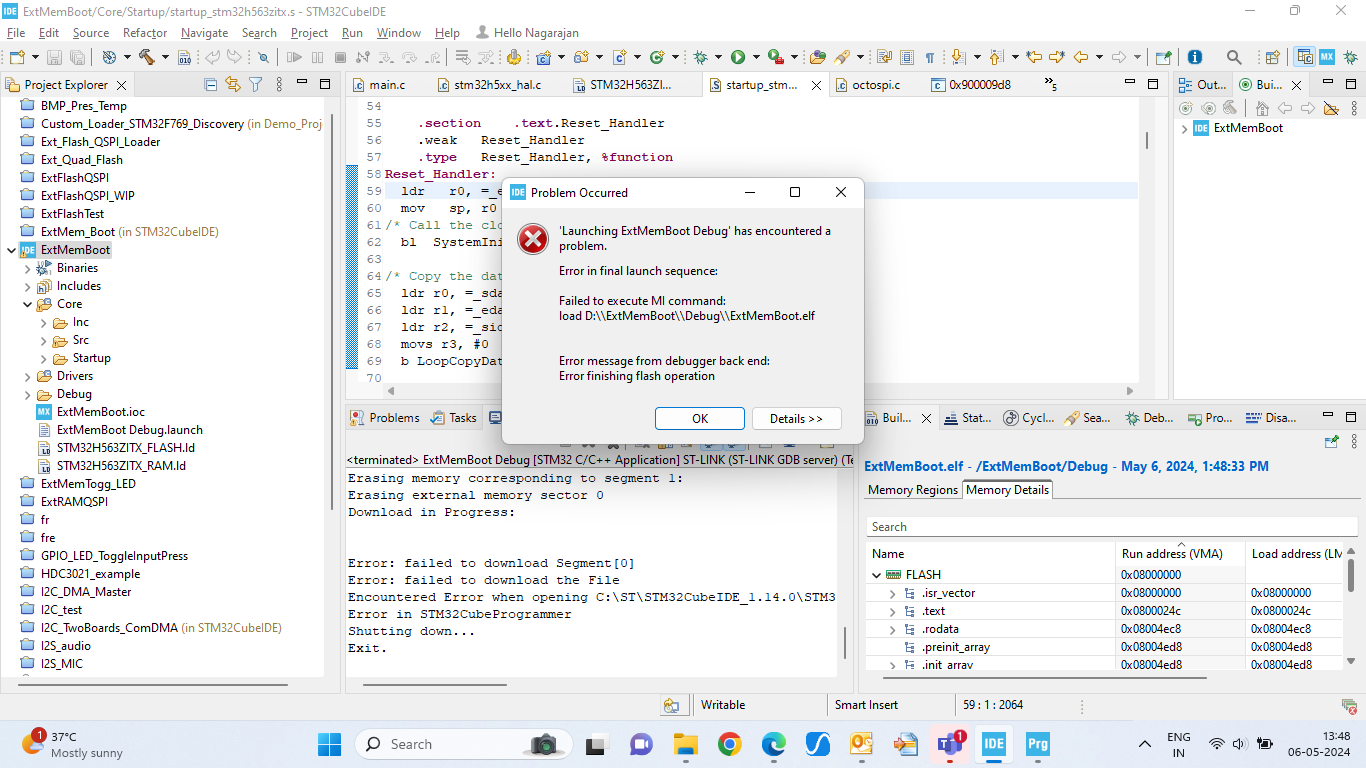Viewport: 1366px width, 768px height.
Task: Expand the Drivers folder
Action: click(x=28, y=376)
